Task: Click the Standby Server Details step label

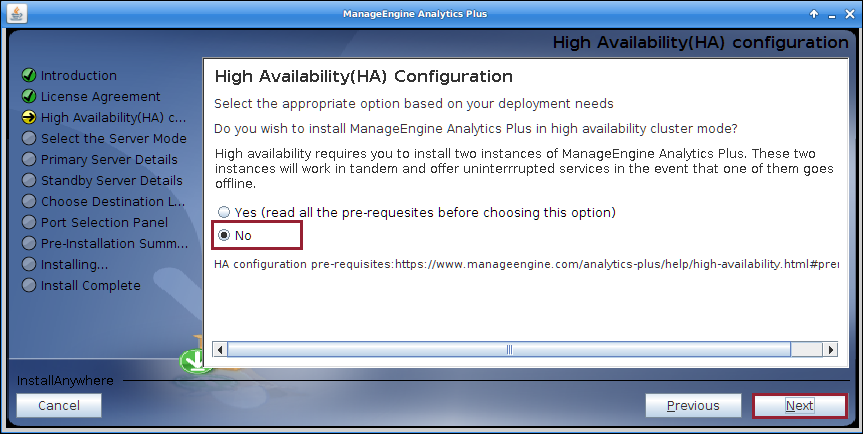Action: coord(112,180)
